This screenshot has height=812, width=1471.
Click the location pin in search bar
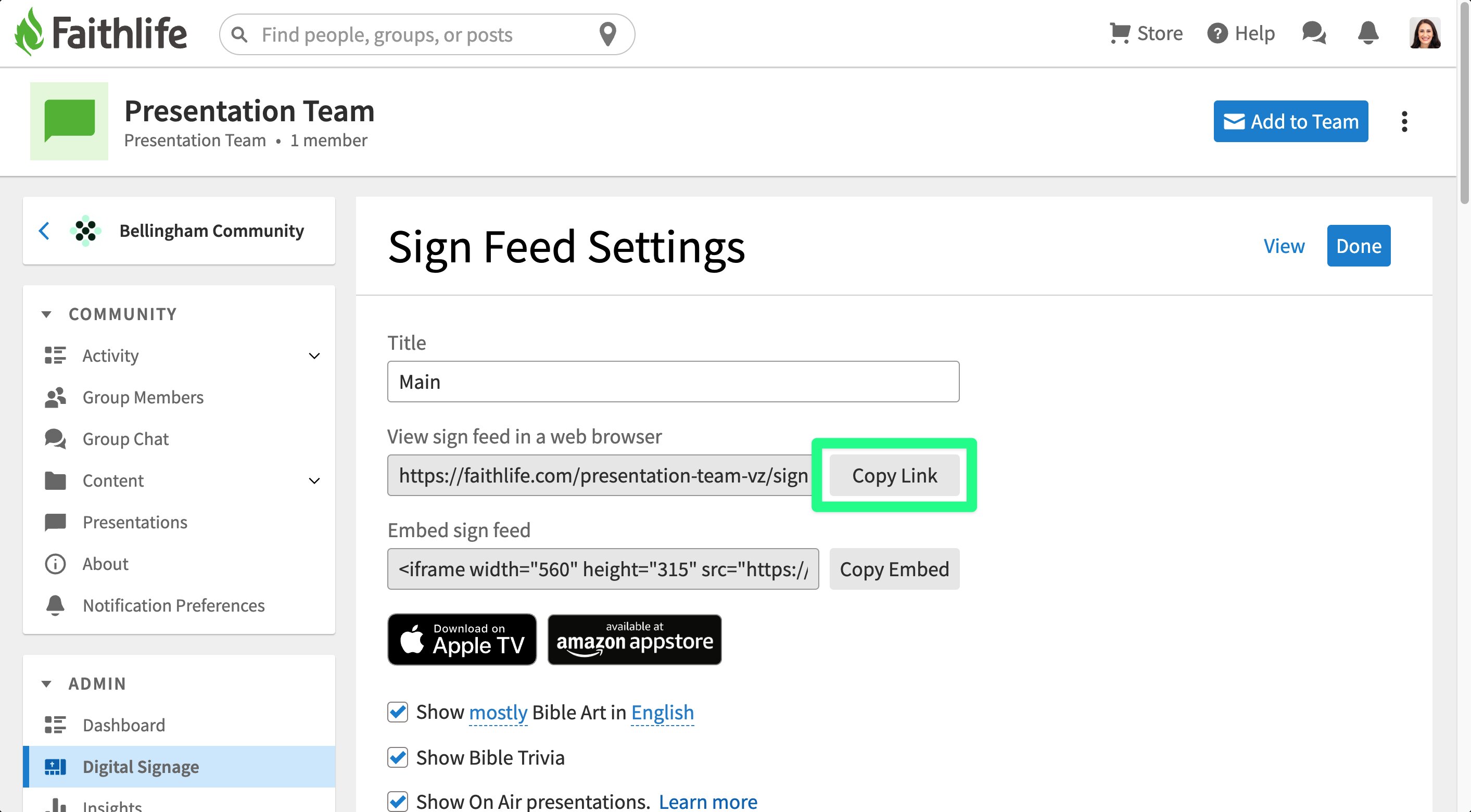tap(607, 34)
